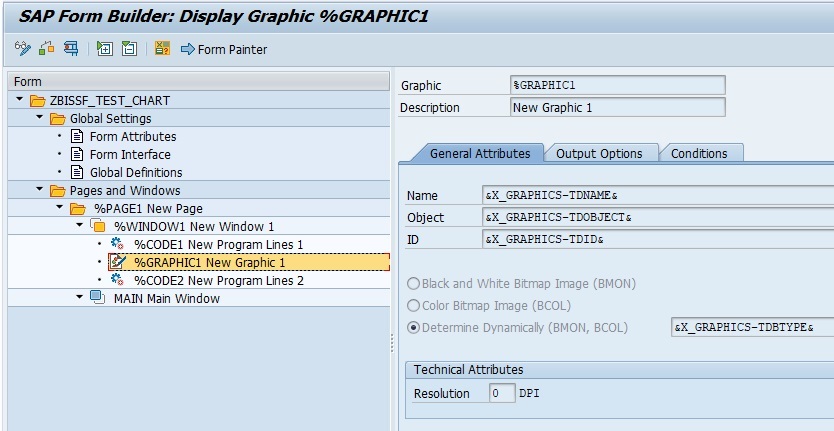Select Black and White Bitmap Image radio
The width and height of the screenshot is (834, 431).
[x=413, y=284]
